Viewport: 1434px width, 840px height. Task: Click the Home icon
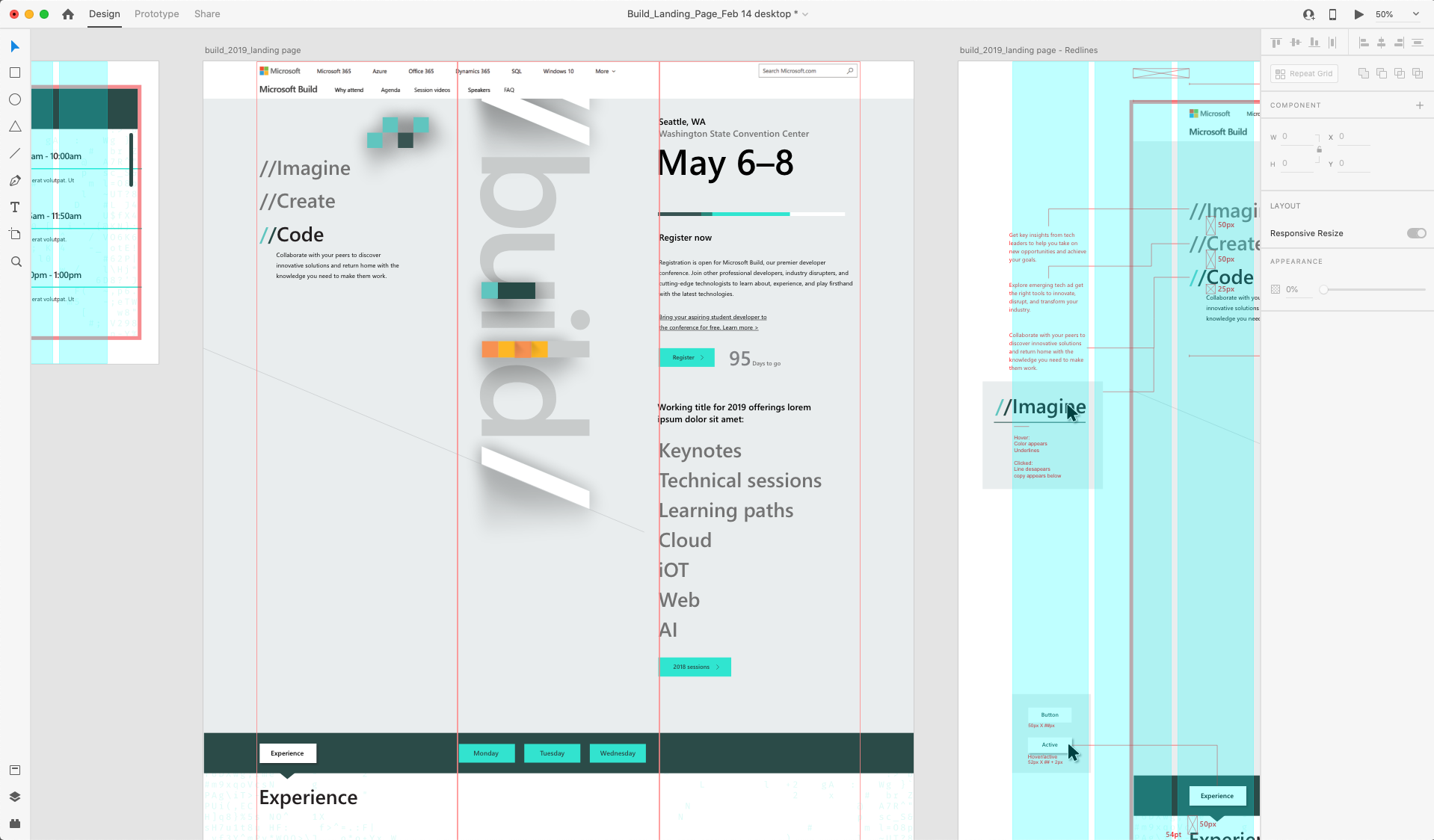tap(68, 13)
